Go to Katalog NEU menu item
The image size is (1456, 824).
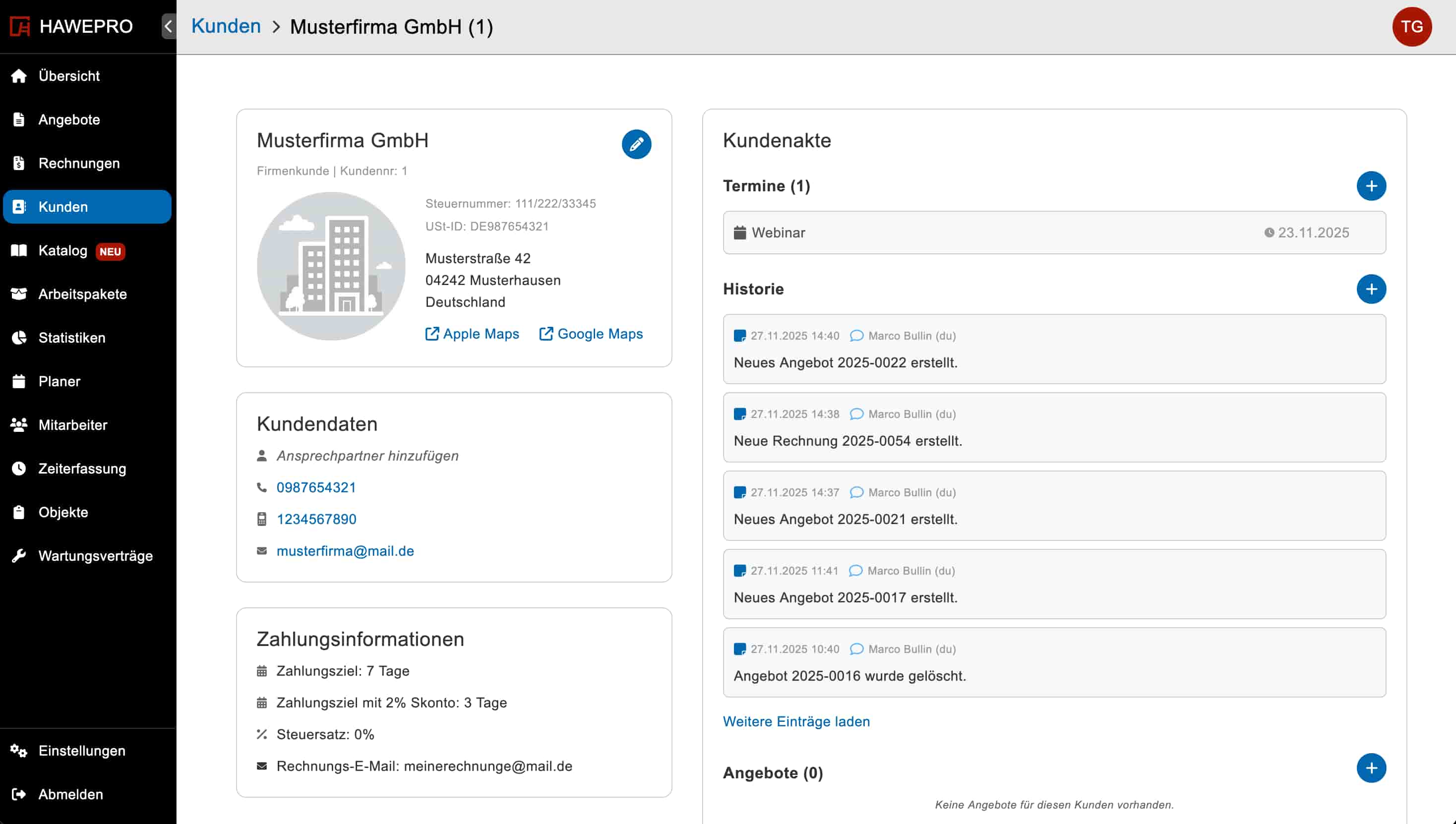(x=63, y=251)
